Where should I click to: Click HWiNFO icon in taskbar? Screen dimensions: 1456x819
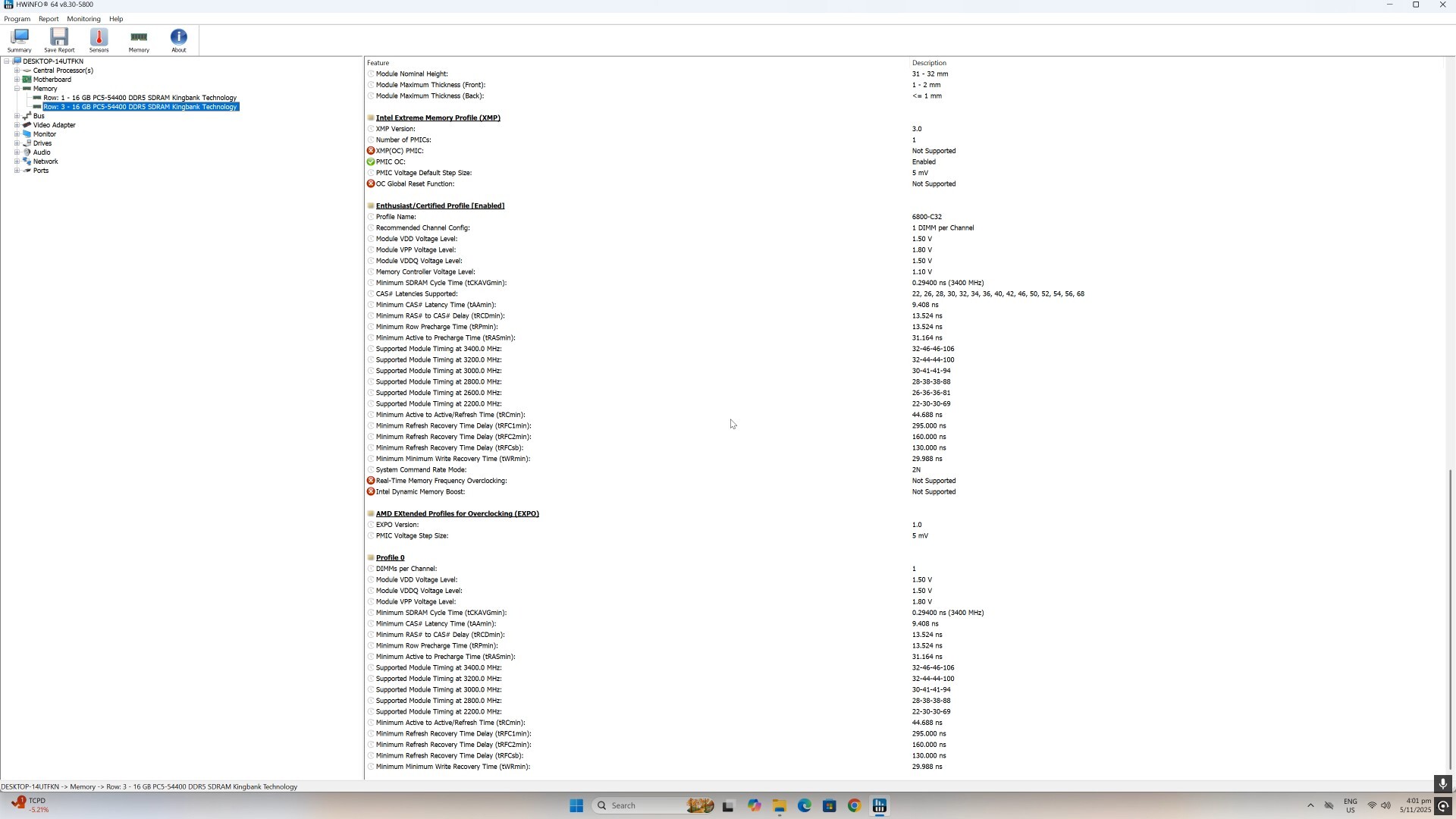pos(880,806)
